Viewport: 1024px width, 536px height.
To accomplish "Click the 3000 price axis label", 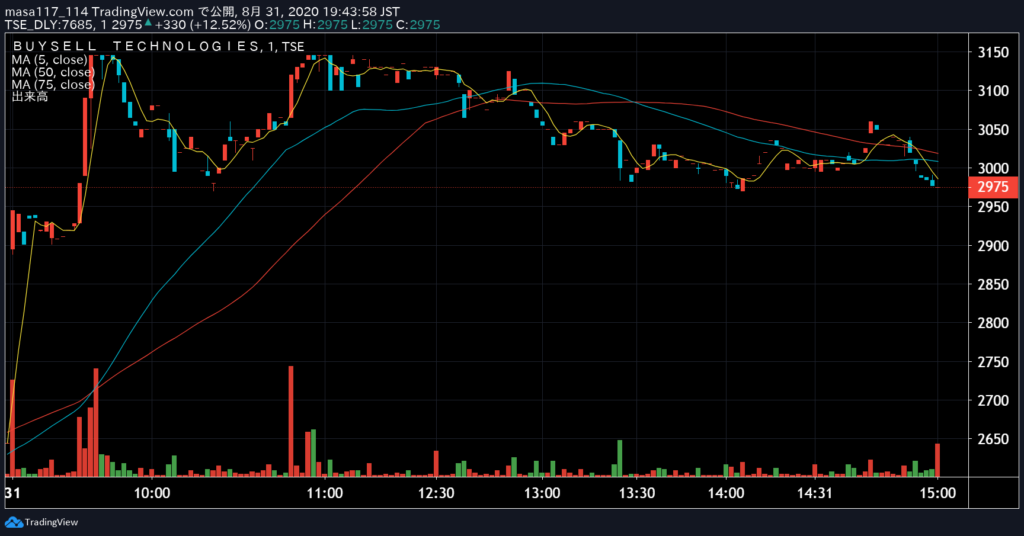I will (x=993, y=168).
